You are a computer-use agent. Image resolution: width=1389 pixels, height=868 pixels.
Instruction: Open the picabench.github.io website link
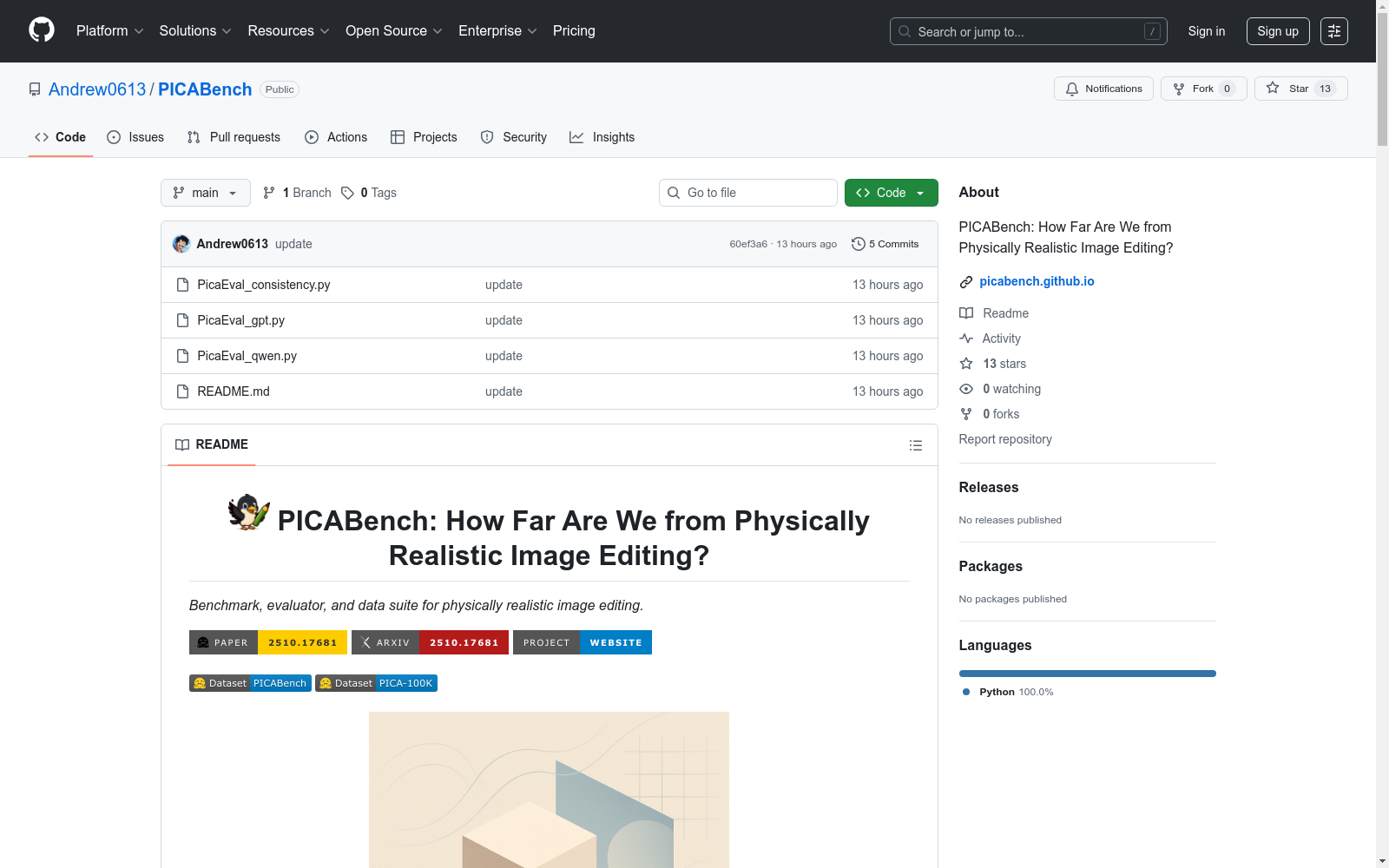pos(1037,281)
